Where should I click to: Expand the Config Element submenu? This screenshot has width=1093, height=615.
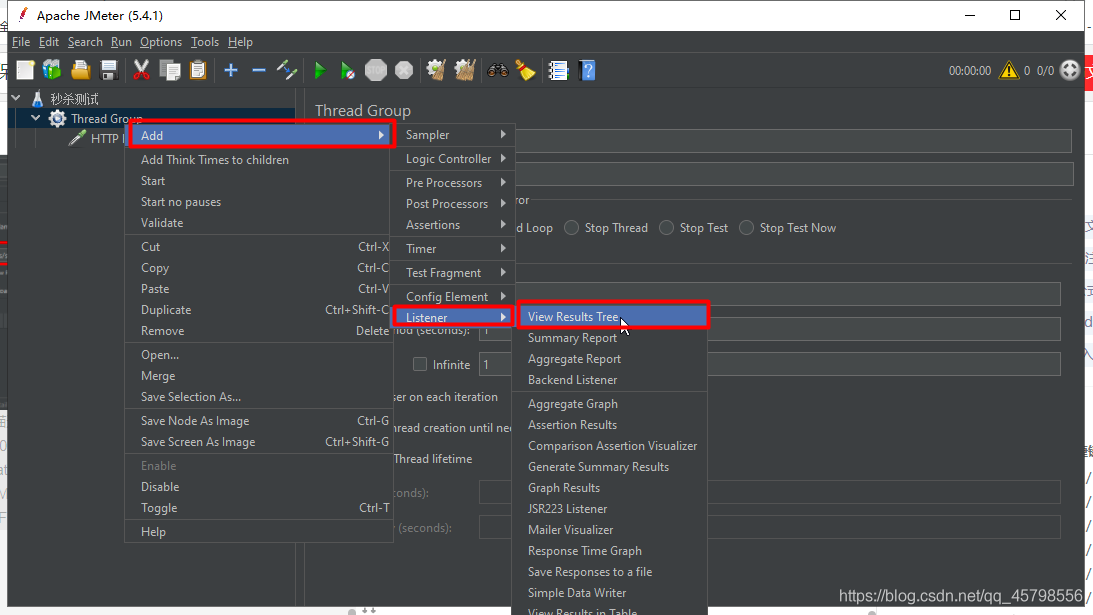[x=454, y=296]
